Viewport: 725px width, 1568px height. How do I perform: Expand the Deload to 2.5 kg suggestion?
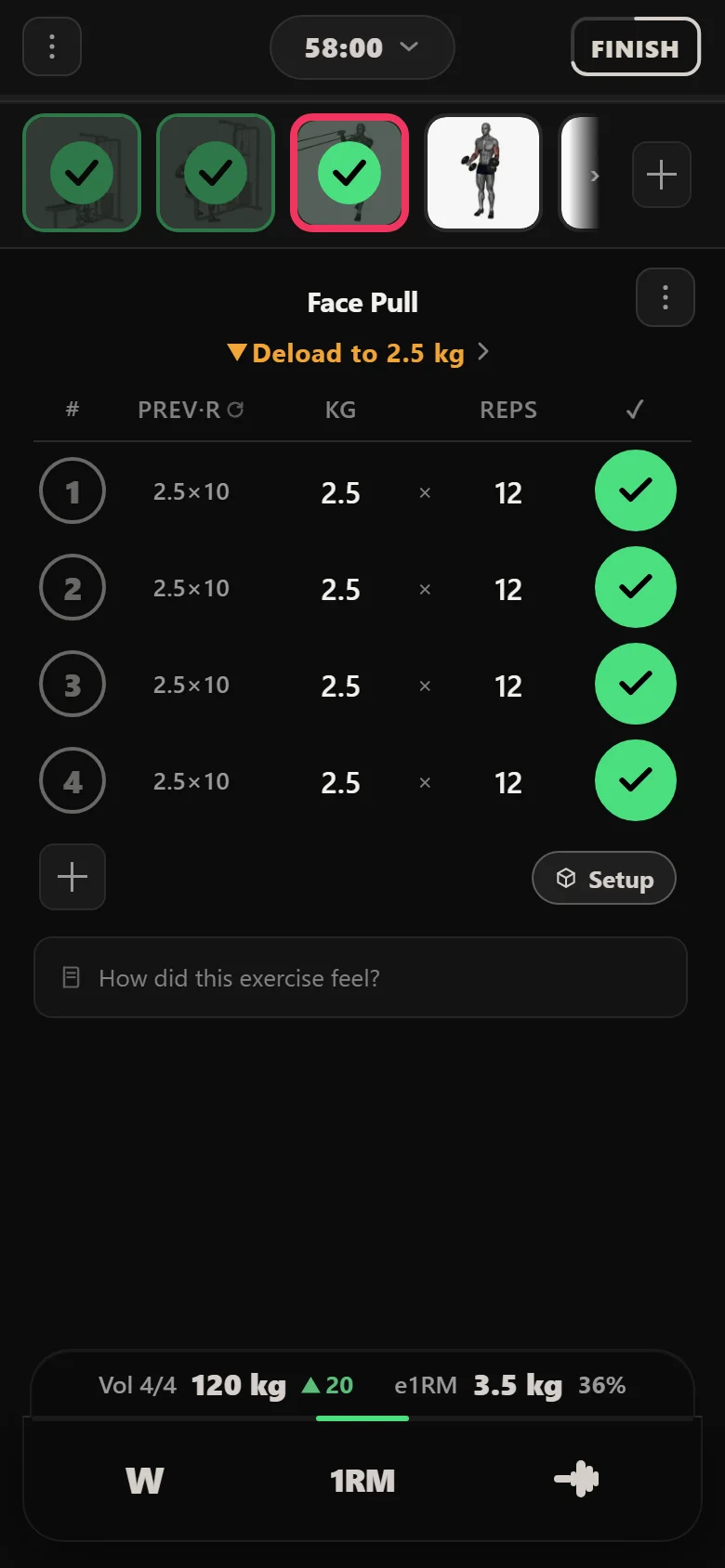[359, 353]
